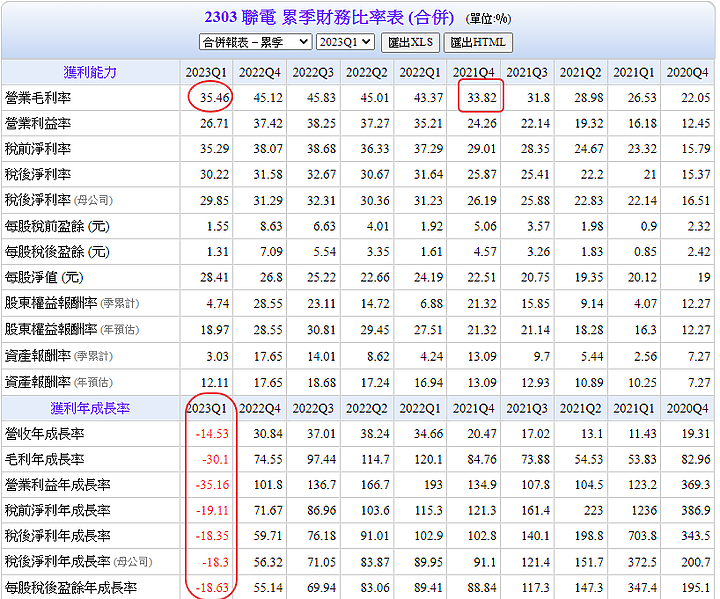Click the 匯出HTML export button
720x599 pixels.
click(478, 42)
